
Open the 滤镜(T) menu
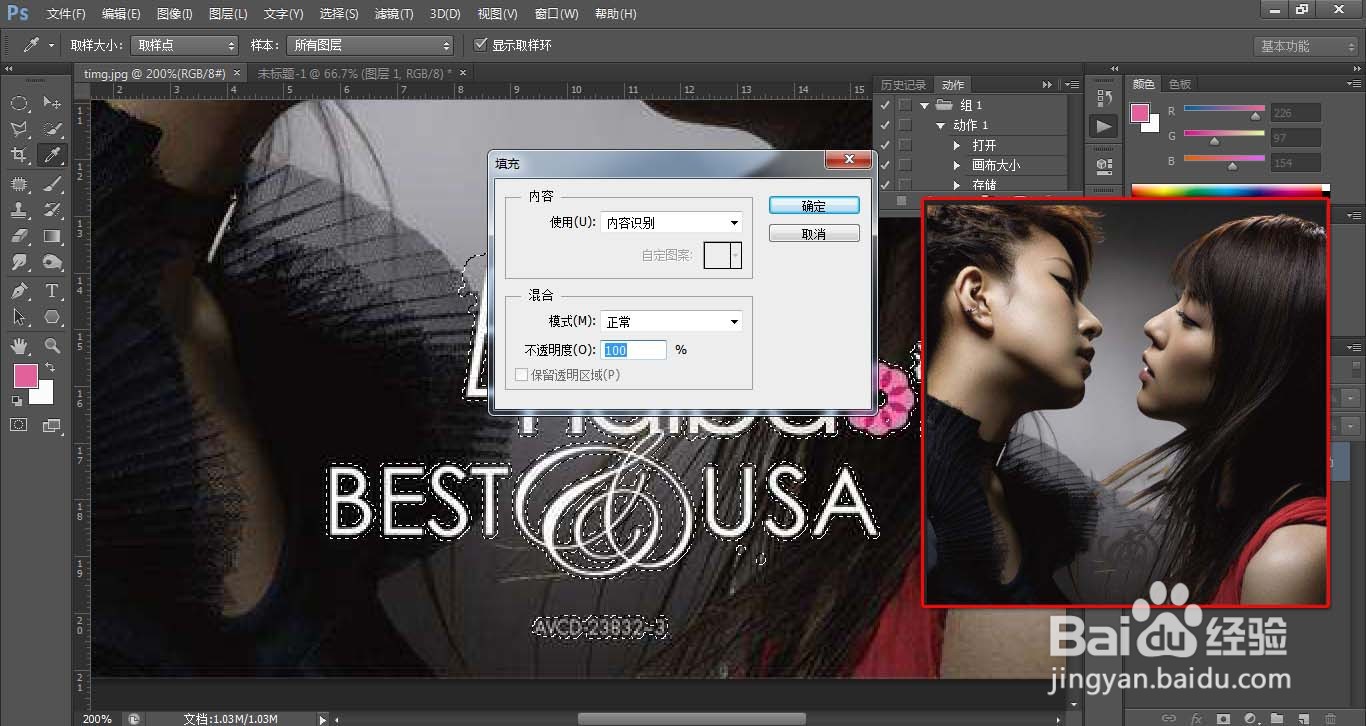(394, 14)
